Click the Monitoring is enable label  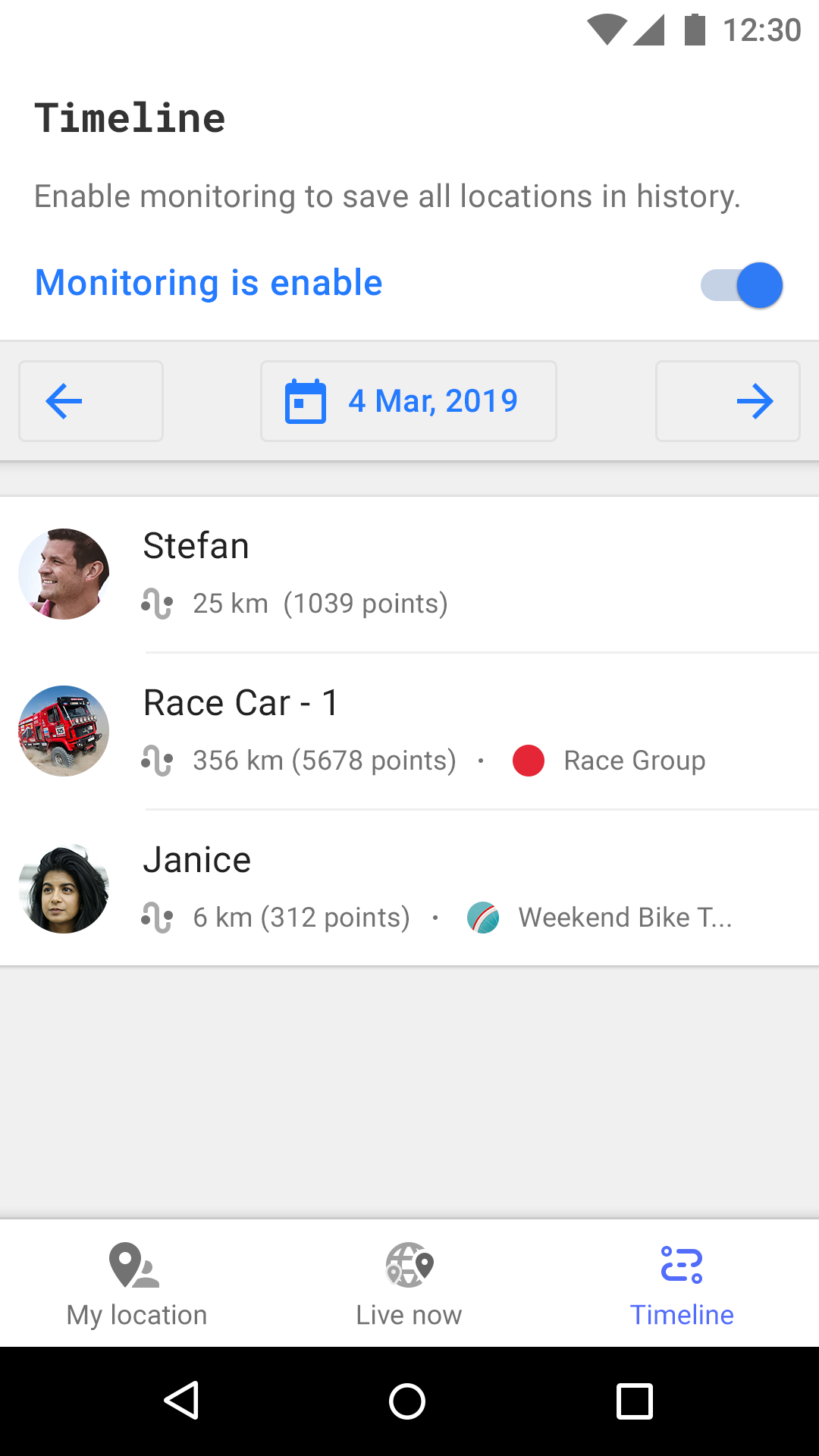(x=209, y=283)
